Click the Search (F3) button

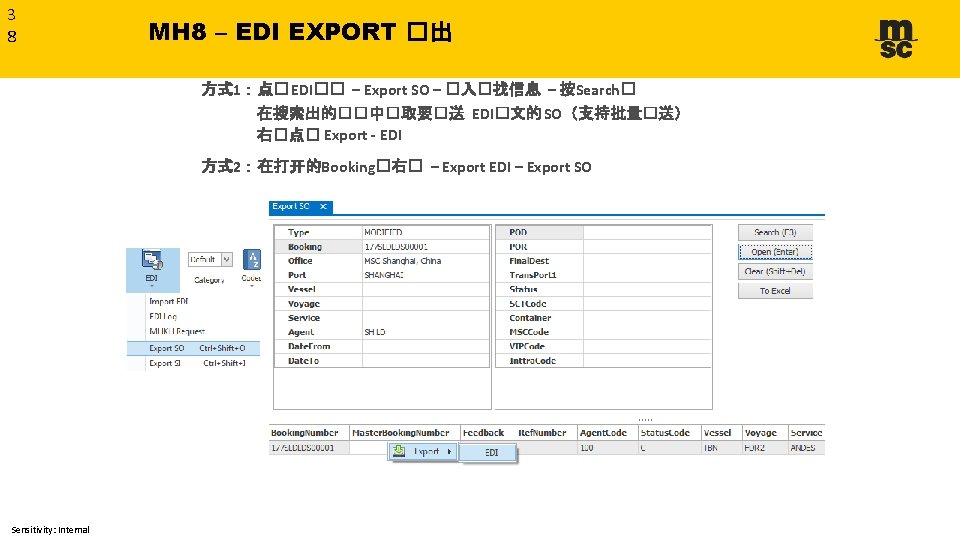click(775, 232)
